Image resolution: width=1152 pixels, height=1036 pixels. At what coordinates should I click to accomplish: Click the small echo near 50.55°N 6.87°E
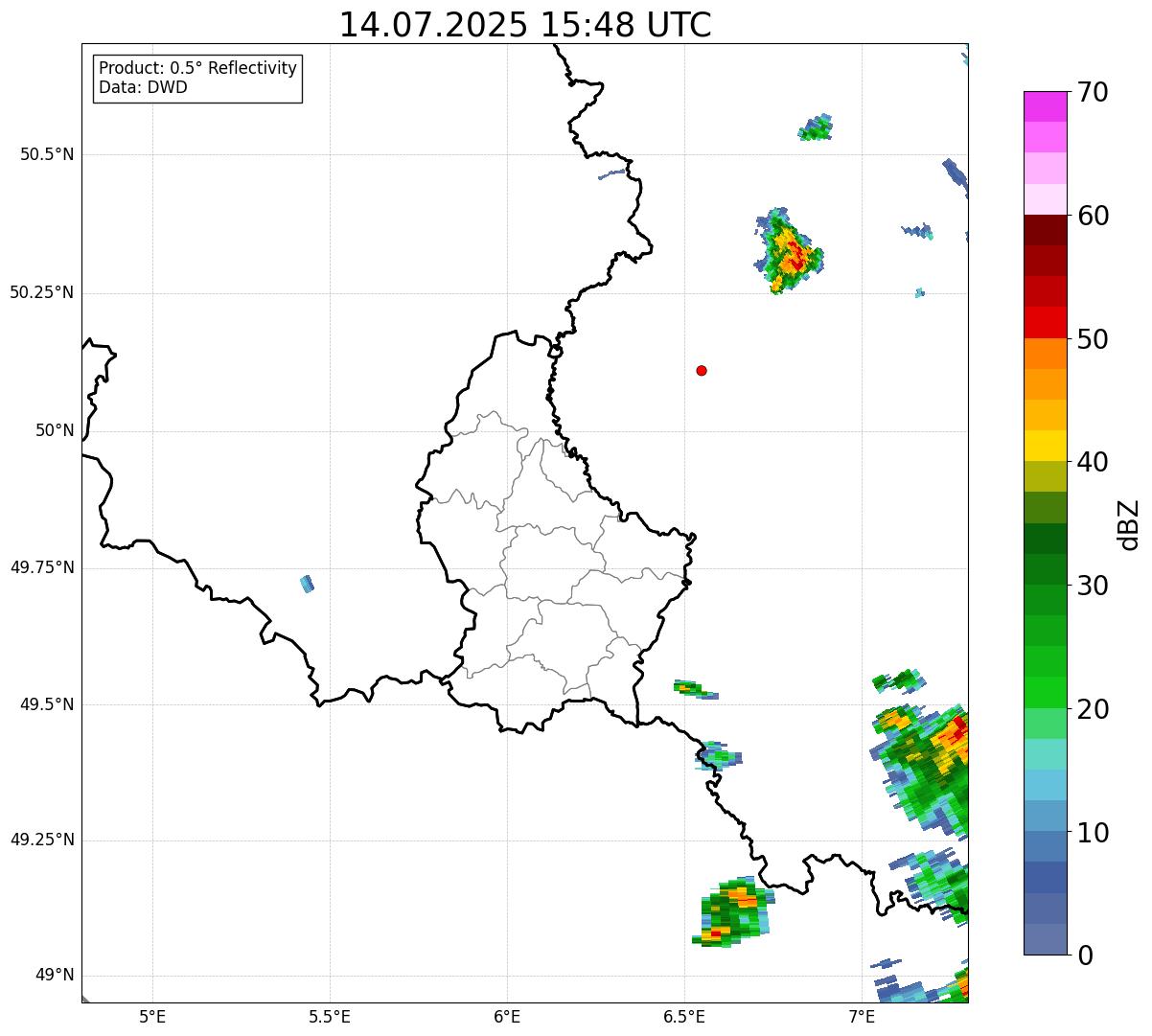pos(816,127)
